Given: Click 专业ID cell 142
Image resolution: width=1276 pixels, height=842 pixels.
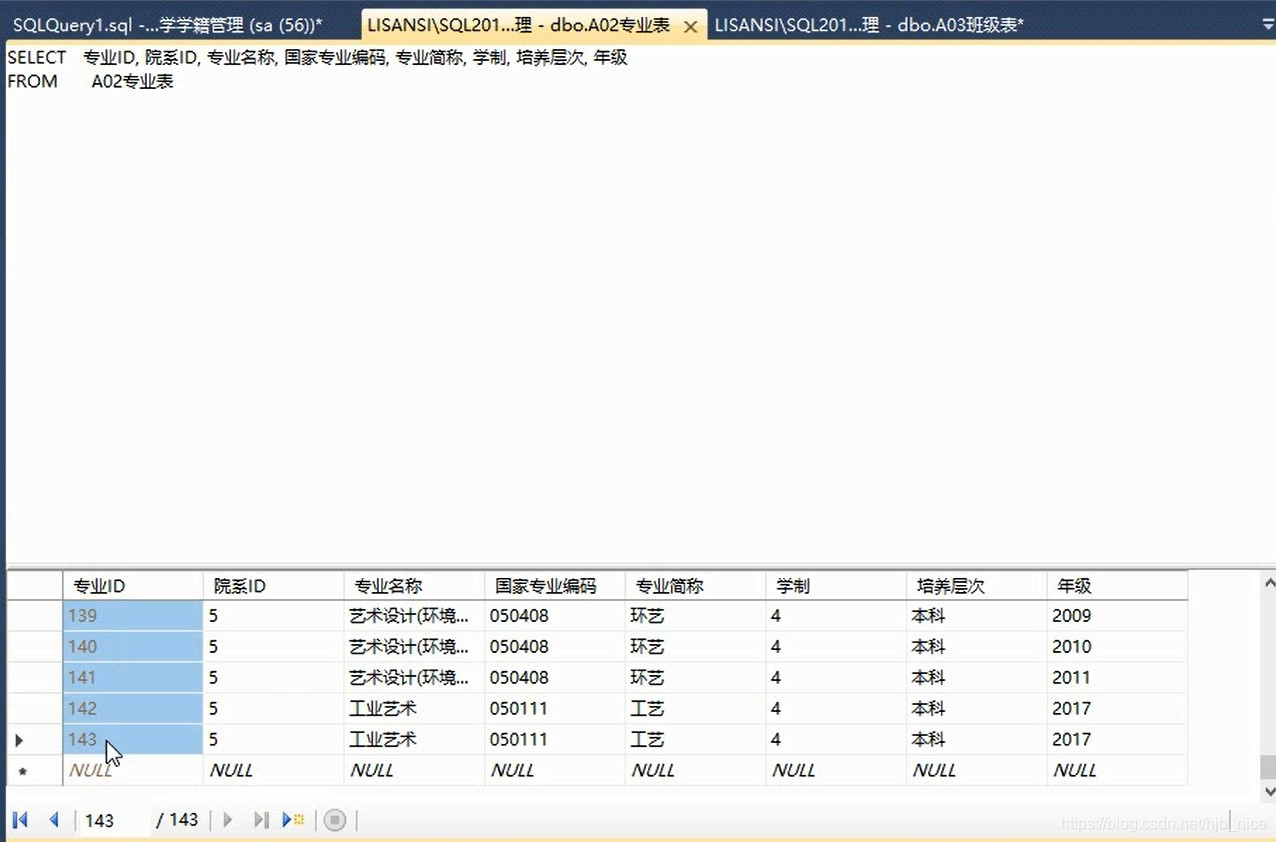Looking at the screenshot, I should 133,709.
